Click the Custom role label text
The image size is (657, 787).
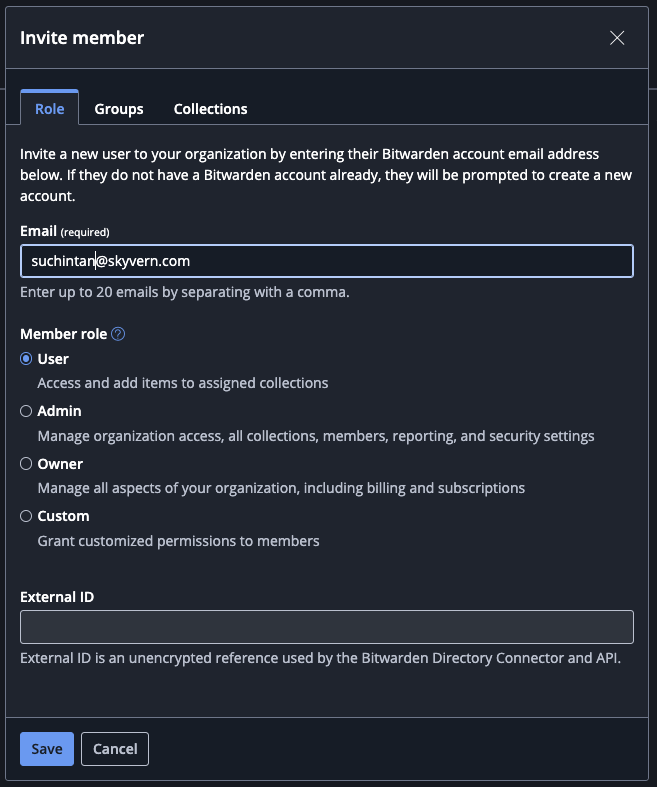pos(63,516)
